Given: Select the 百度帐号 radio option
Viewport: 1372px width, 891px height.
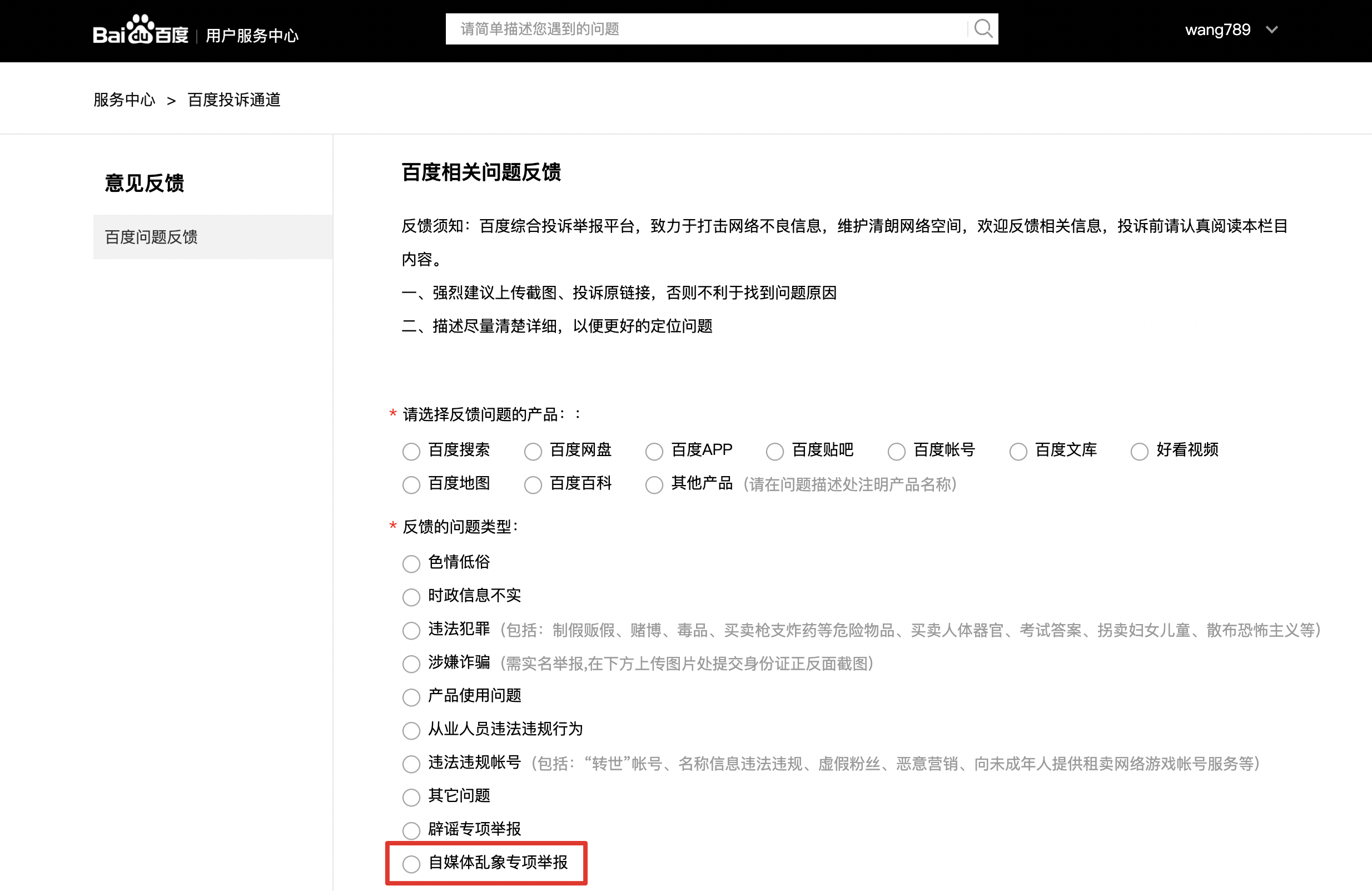Looking at the screenshot, I should coord(896,451).
